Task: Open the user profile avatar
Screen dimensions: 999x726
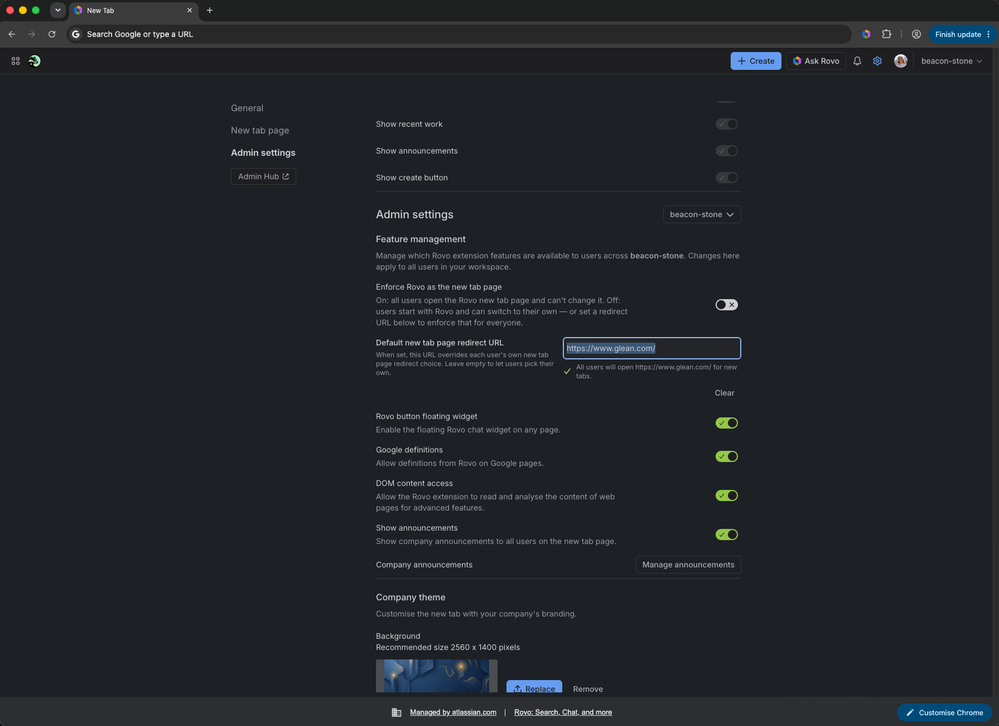Action: [x=900, y=61]
